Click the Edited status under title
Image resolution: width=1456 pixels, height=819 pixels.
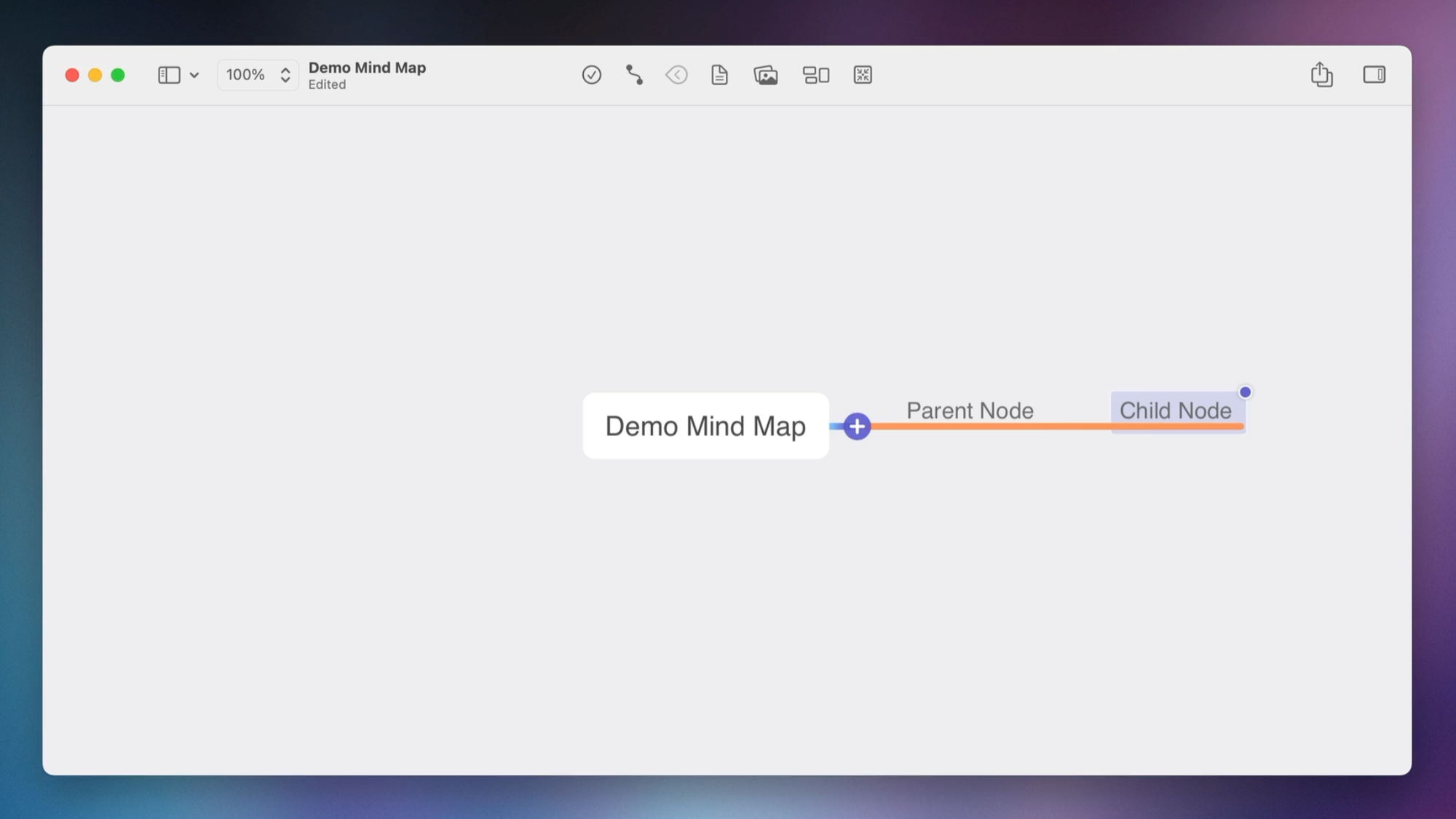pos(327,85)
